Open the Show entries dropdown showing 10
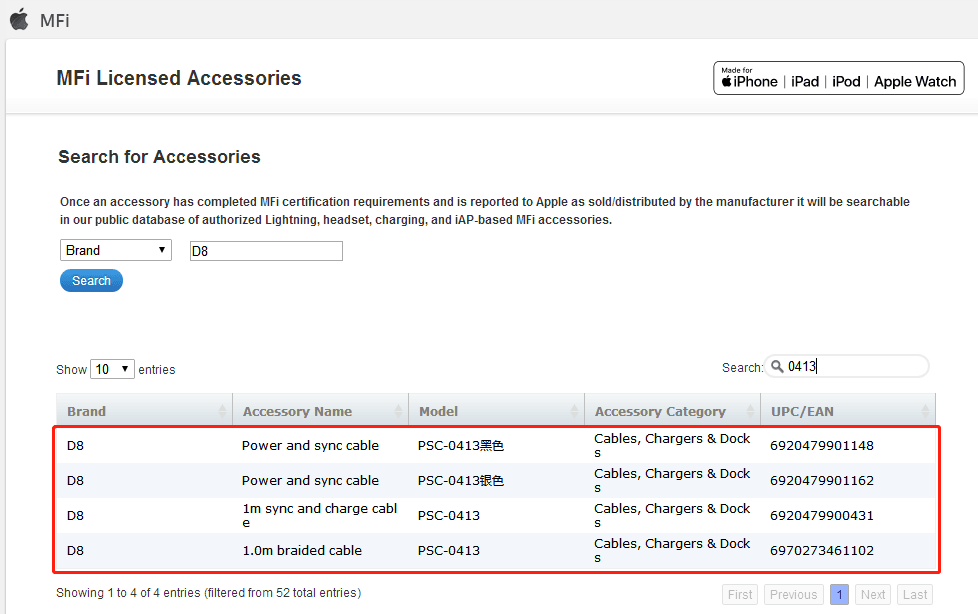Viewport: 978px width, 614px height. (112, 368)
